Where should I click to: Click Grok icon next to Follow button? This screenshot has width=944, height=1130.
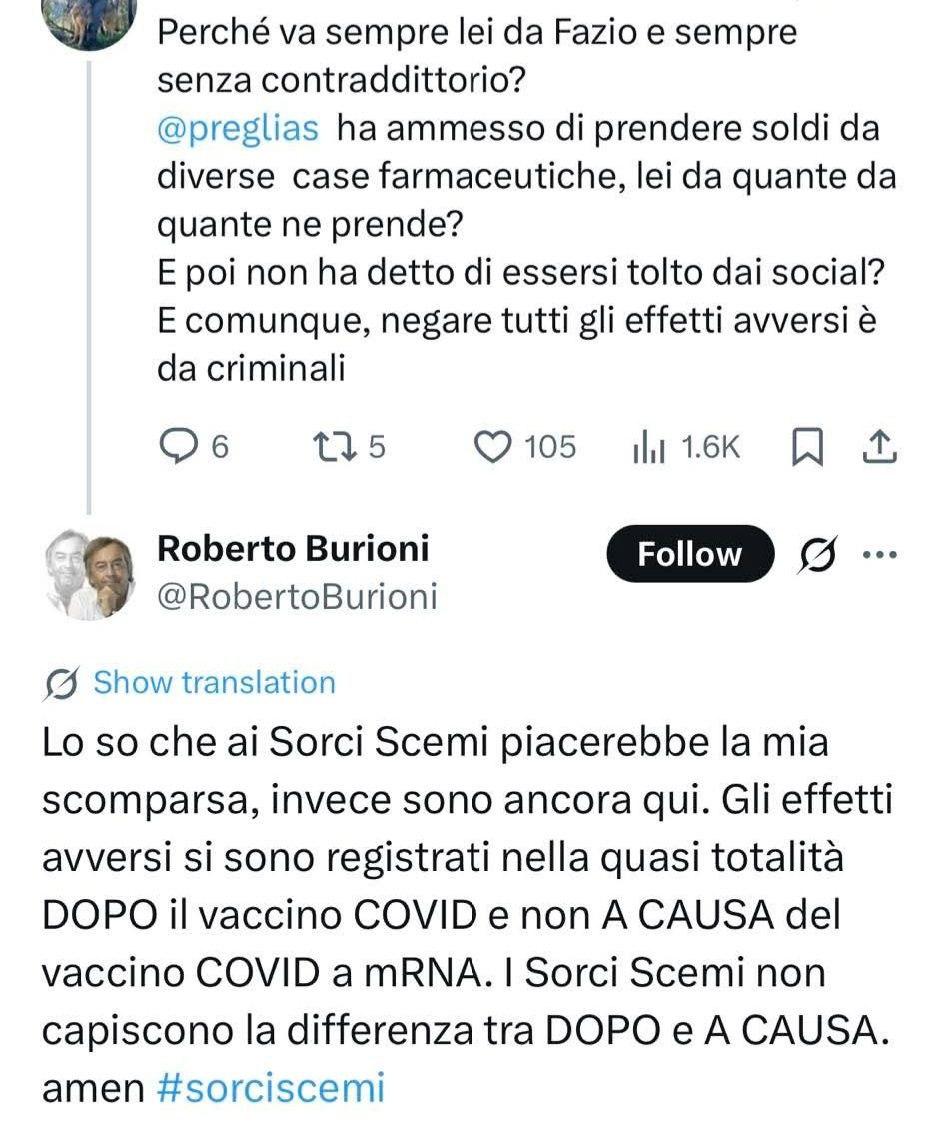(x=817, y=554)
